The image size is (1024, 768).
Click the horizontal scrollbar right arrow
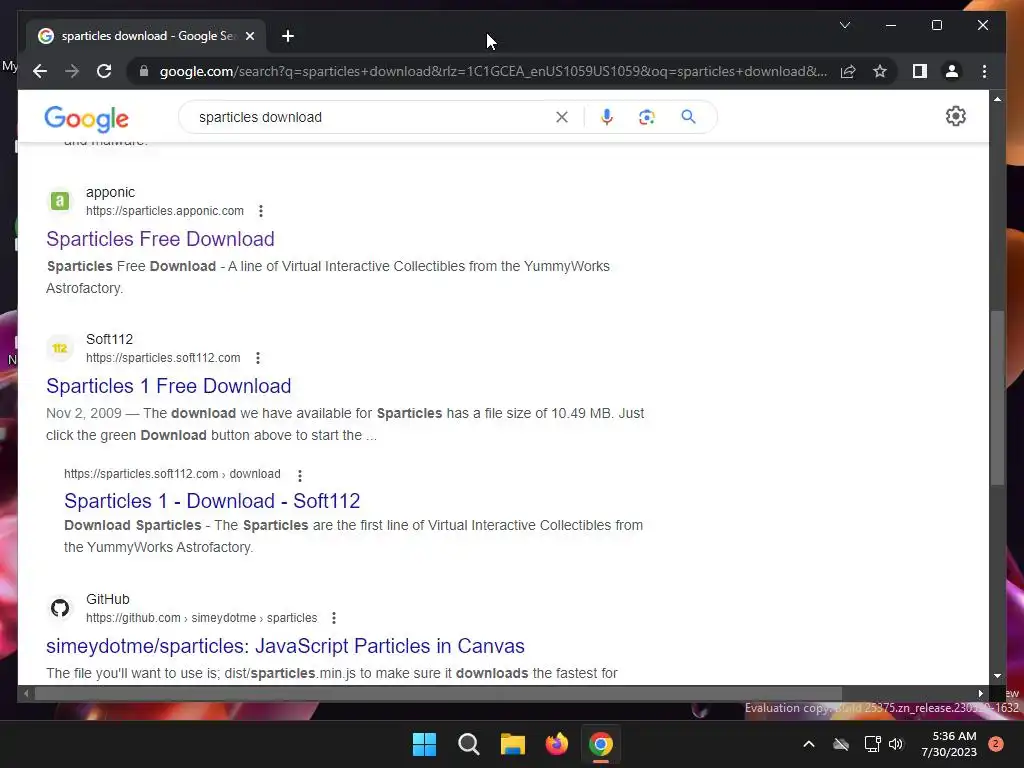point(980,694)
